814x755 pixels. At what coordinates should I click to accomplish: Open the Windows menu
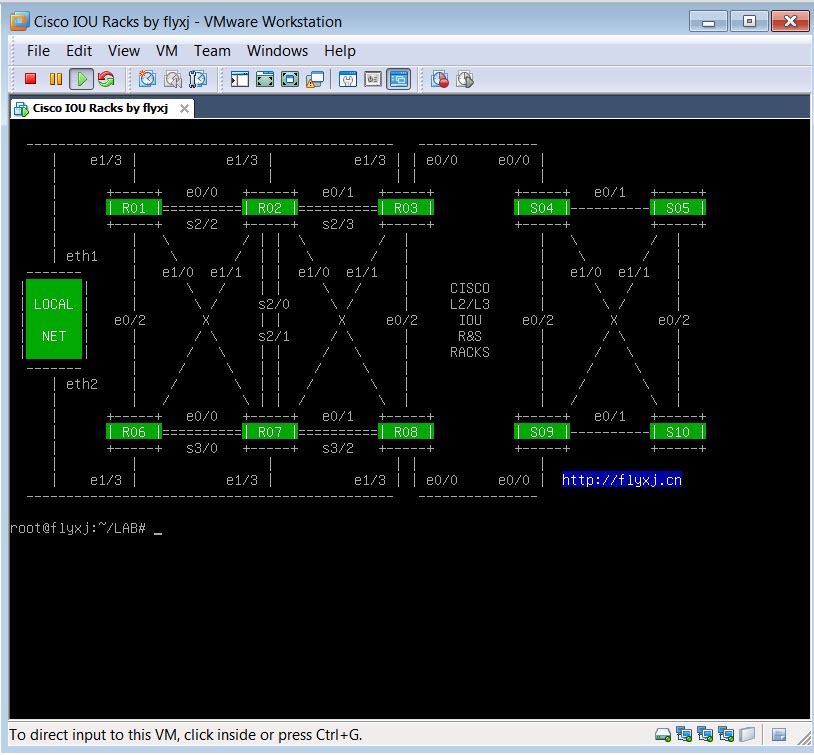277,51
